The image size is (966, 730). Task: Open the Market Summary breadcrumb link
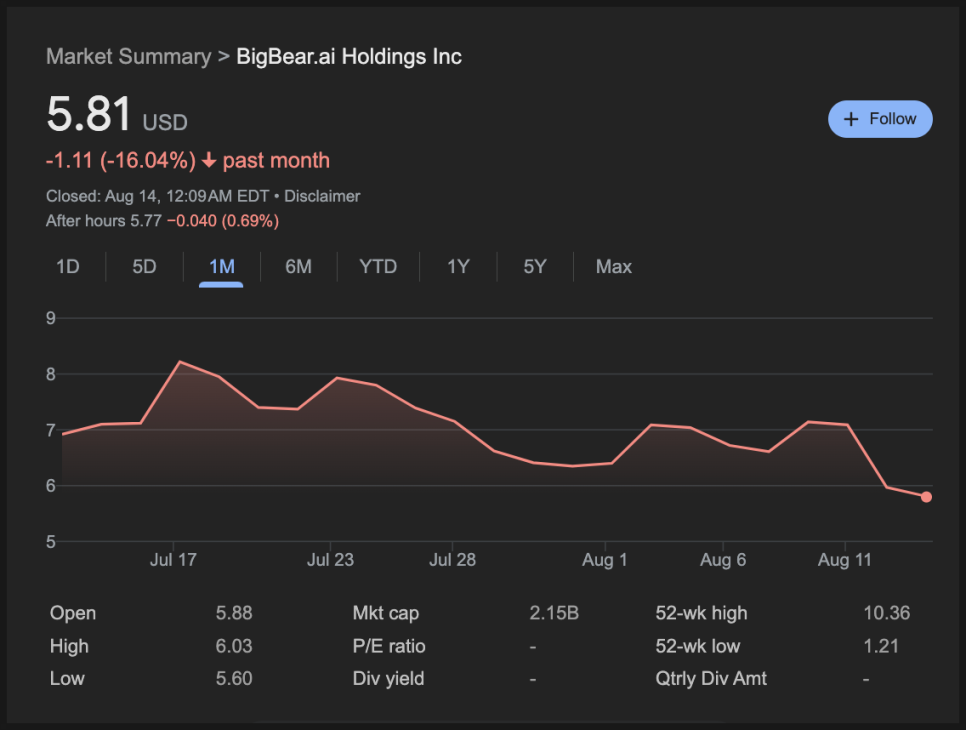tap(129, 57)
